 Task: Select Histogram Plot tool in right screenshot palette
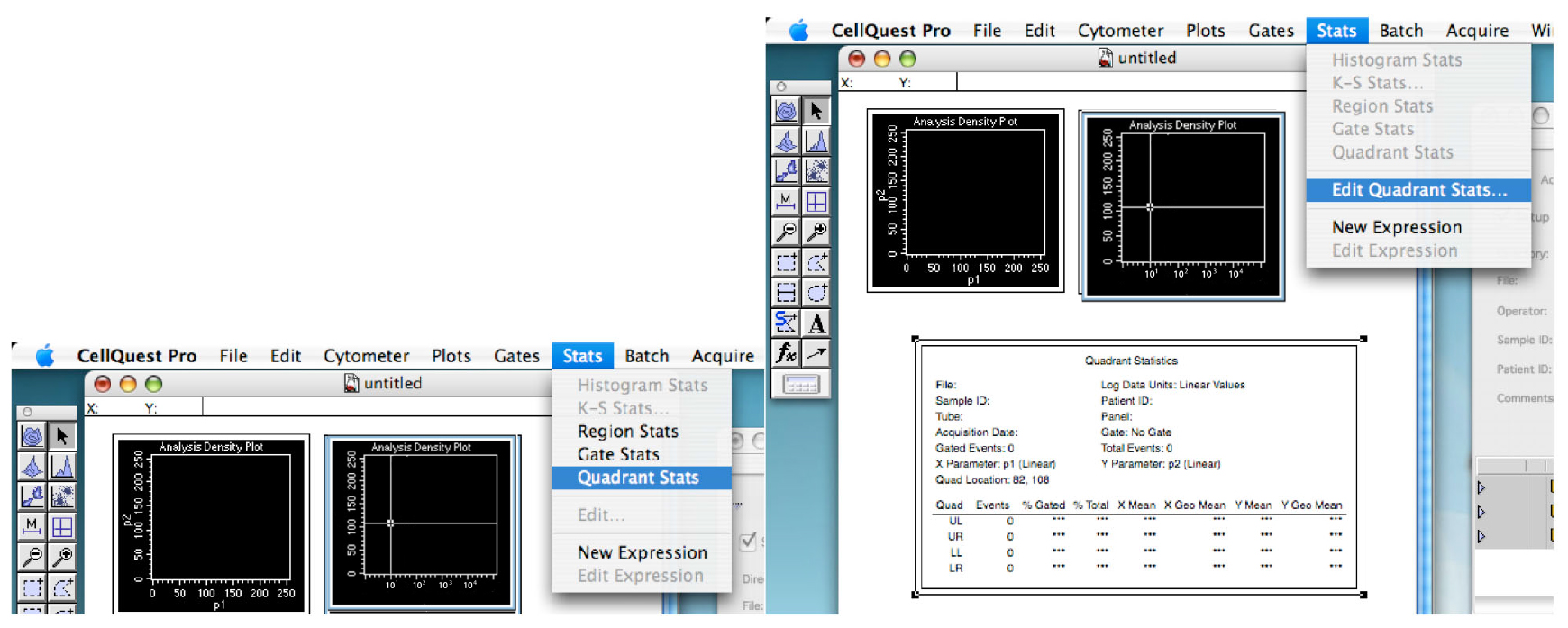816,141
